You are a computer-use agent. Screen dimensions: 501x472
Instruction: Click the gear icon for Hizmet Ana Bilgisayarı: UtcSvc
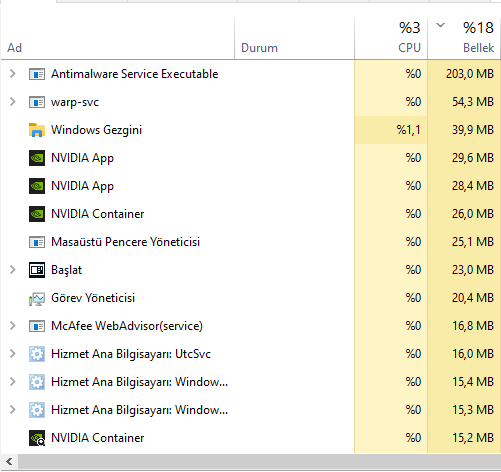[x=37, y=354]
